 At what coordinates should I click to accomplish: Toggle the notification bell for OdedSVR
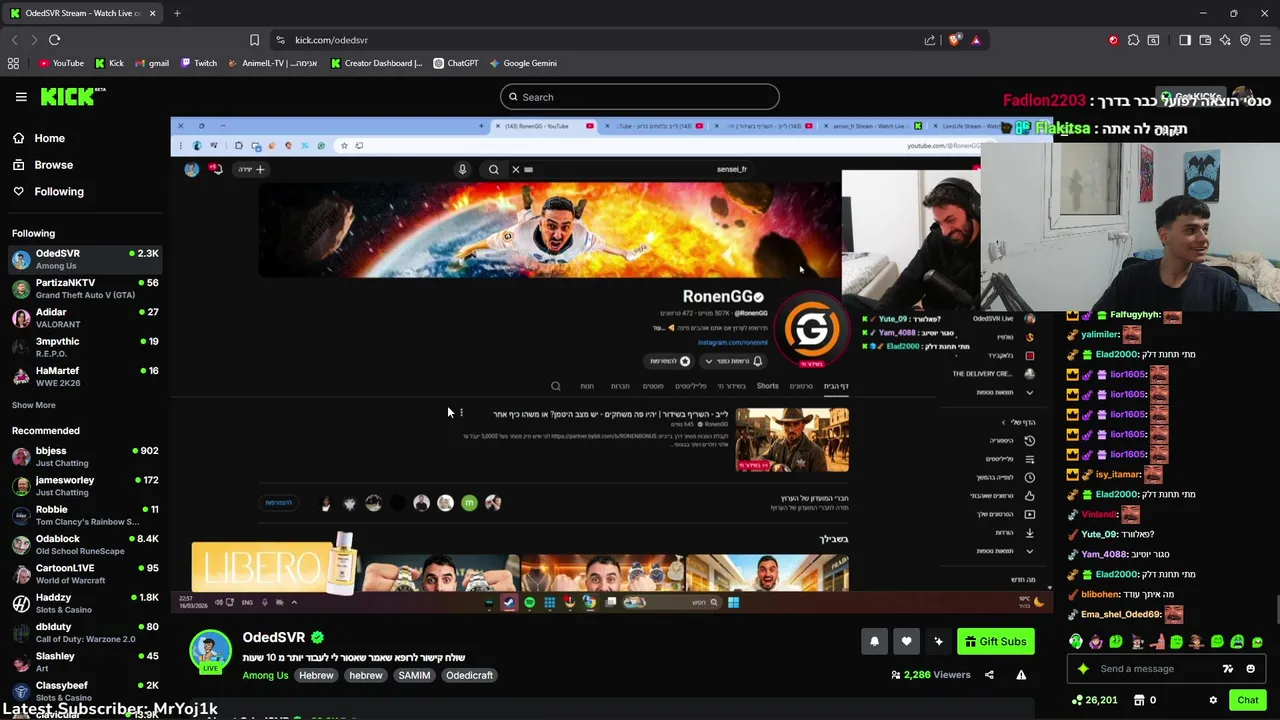(874, 642)
